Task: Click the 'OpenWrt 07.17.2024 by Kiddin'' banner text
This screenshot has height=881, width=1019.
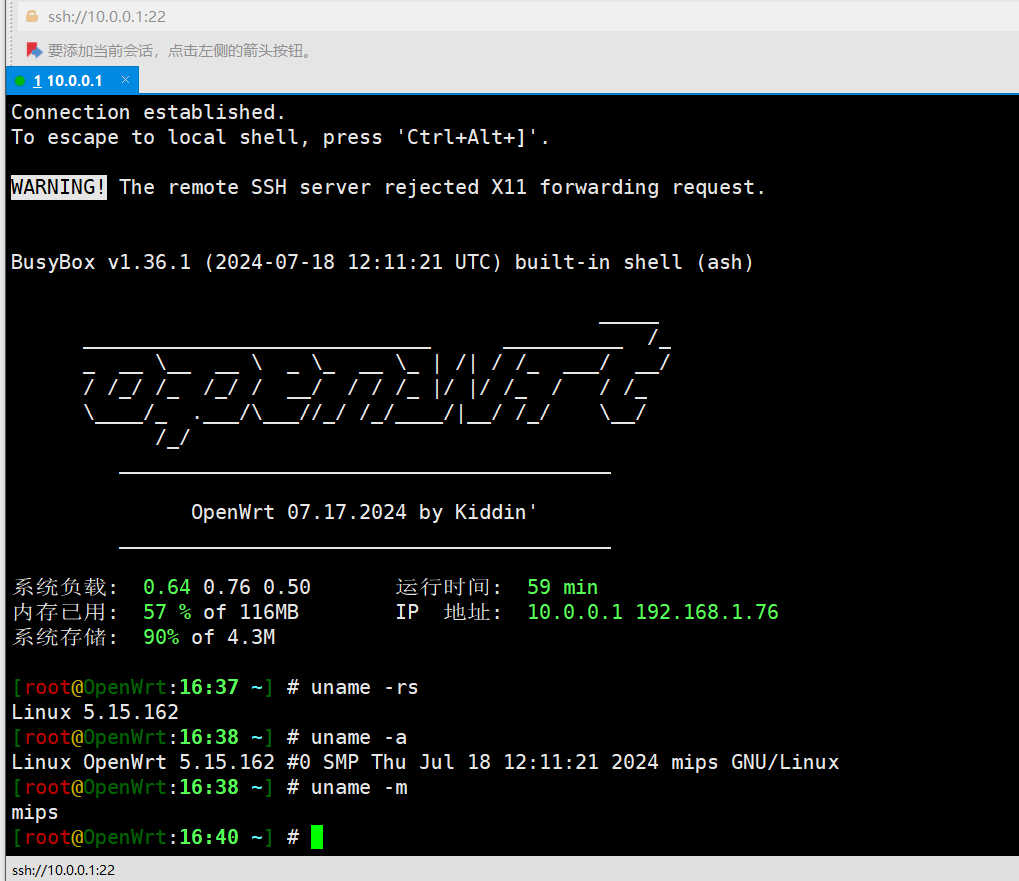Action: tap(365, 512)
